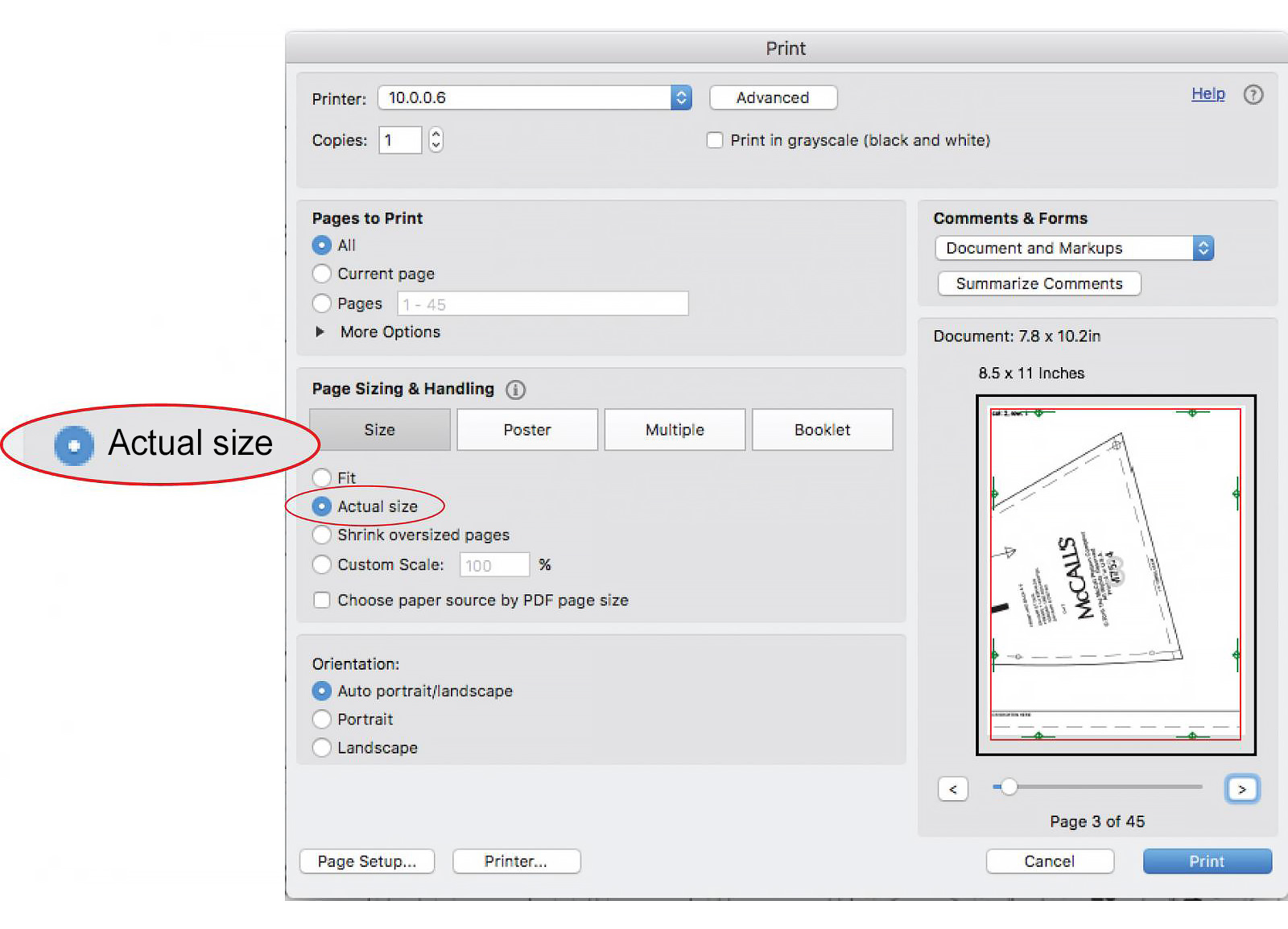Click the 'Document: 7.8 x 10.2in' text
The height and width of the screenshot is (929, 1288).
[x=1017, y=337]
